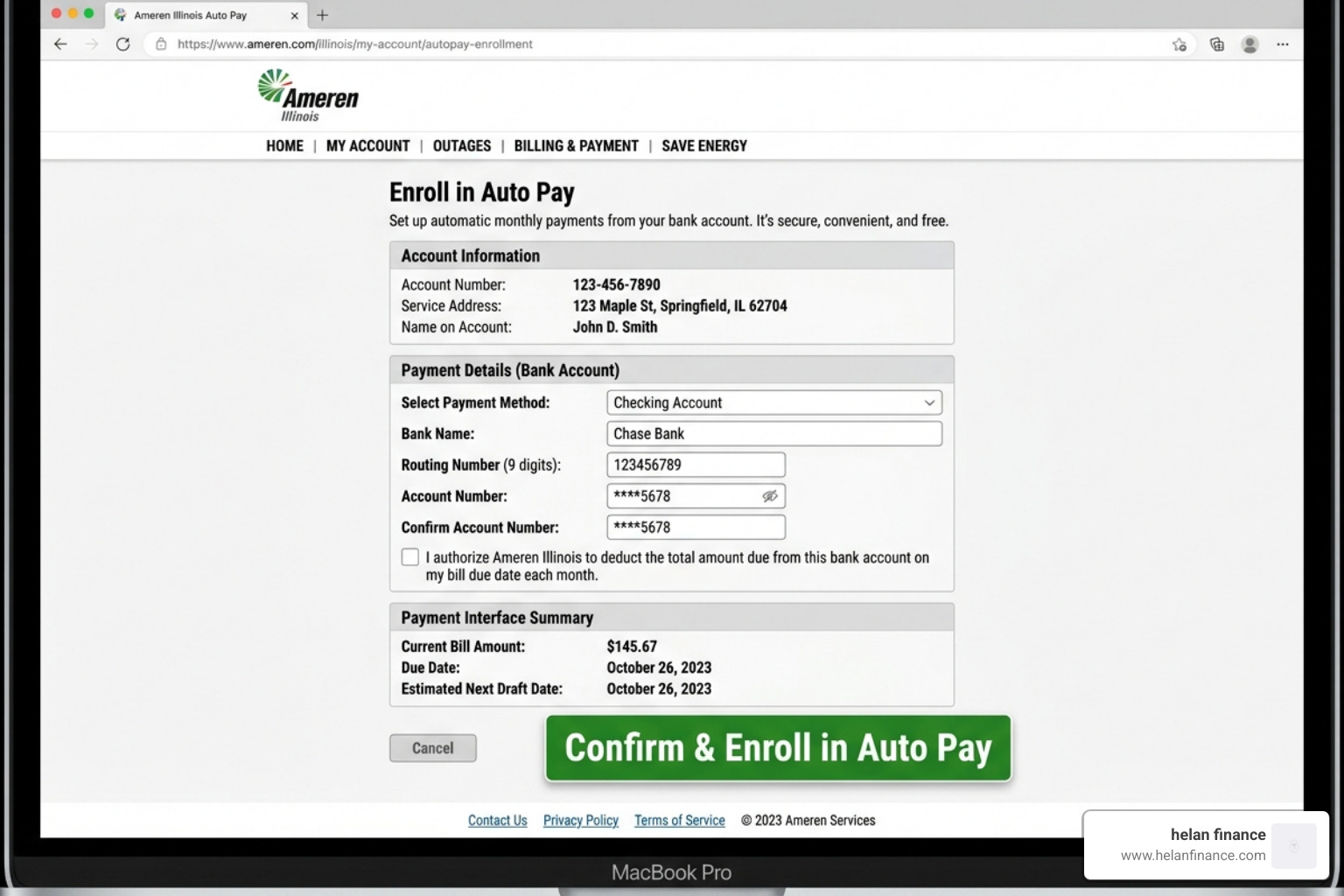The width and height of the screenshot is (1344, 896).
Task: Click the Bank Name input field
Action: tap(773, 433)
